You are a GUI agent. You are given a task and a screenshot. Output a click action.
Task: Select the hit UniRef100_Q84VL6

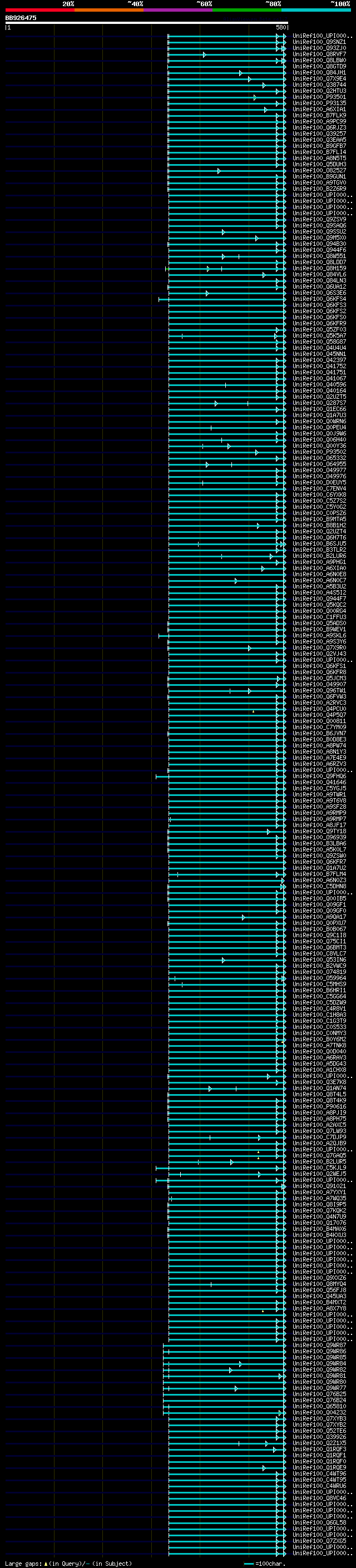coord(319,275)
